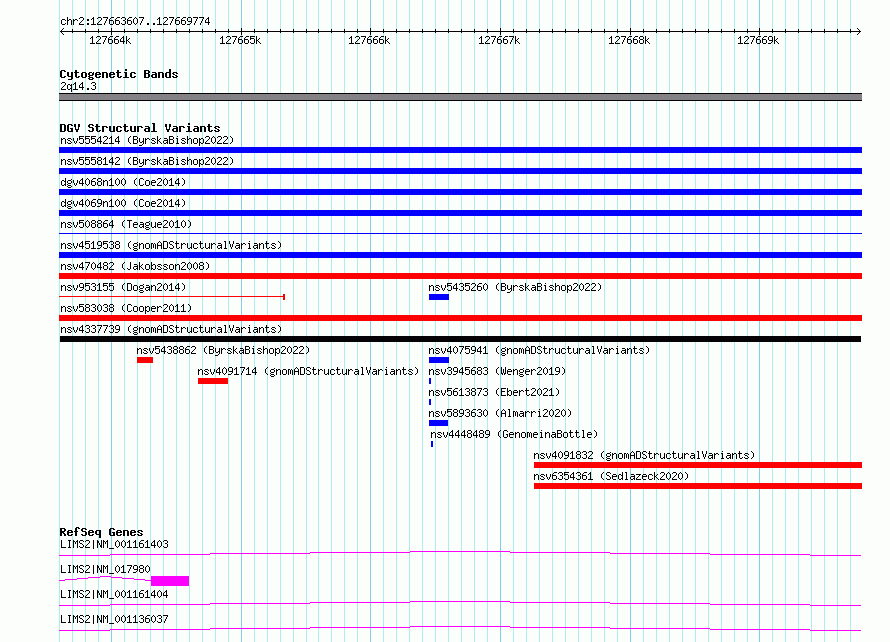Select the thin red line of nsv953155
The width and height of the screenshot is (890, 642).
pos(172,297)
